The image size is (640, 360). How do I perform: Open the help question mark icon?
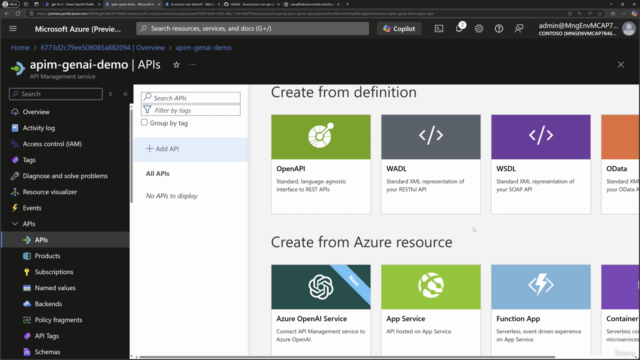[499, 29]
